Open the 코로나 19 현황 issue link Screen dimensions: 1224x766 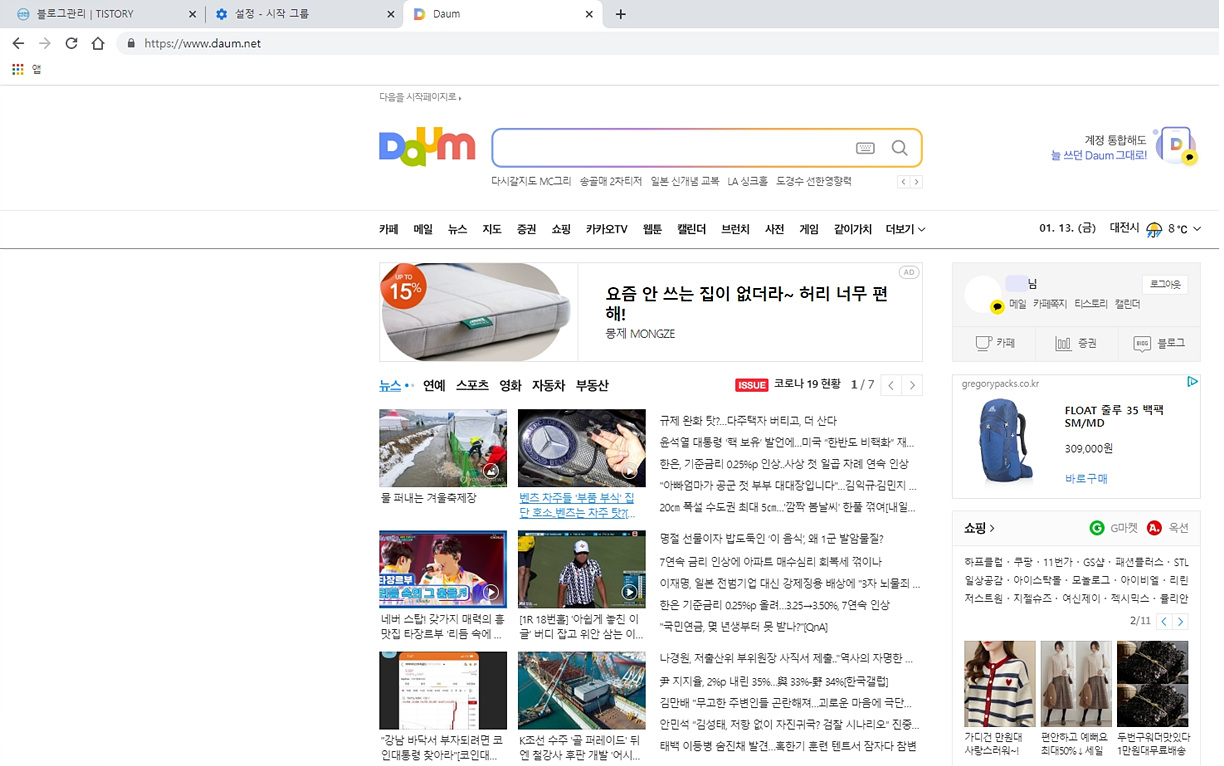pyautogui.click(x=807, y=385)
